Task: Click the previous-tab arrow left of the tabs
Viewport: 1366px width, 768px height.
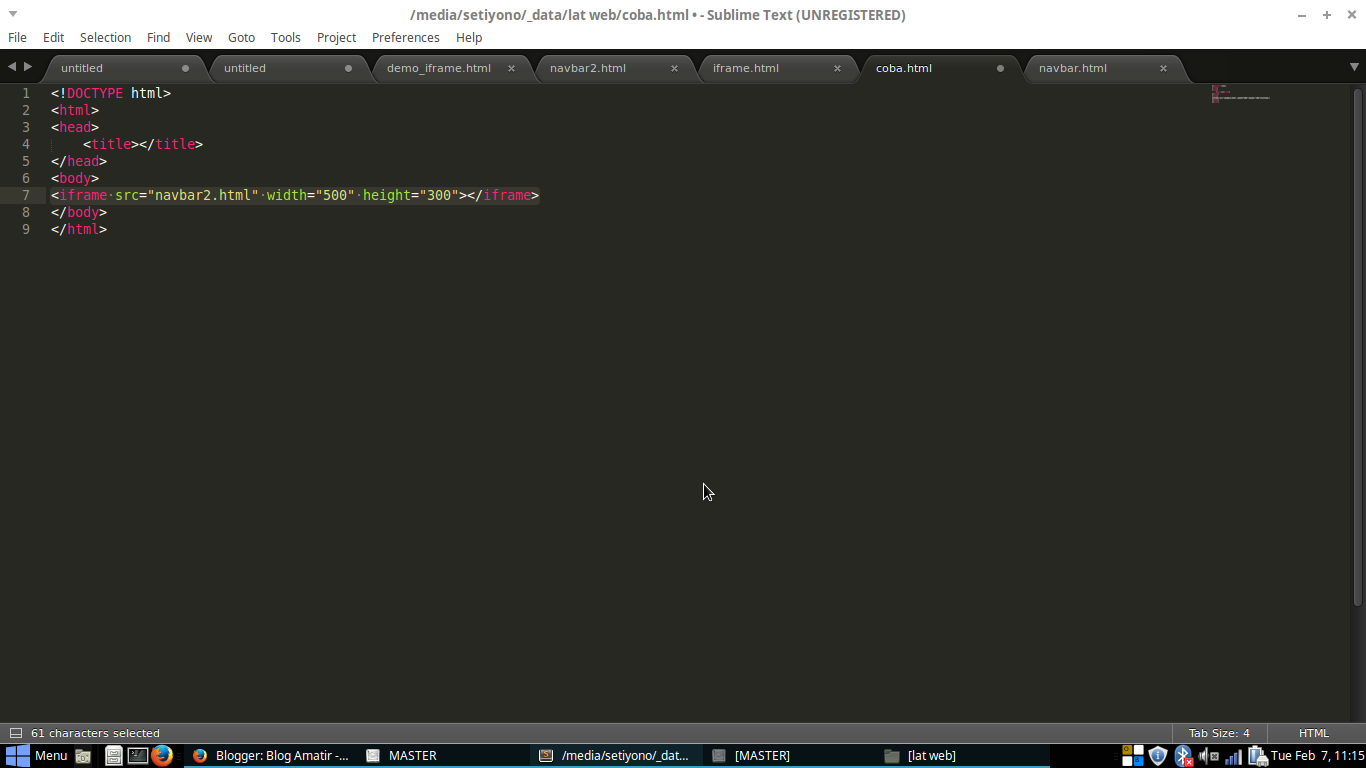Action: (10, 67)
